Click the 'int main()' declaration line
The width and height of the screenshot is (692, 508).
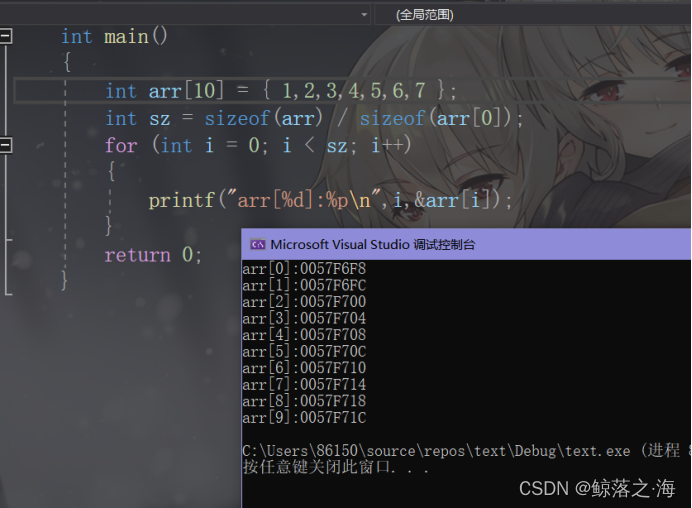click(x=114, y=36)
